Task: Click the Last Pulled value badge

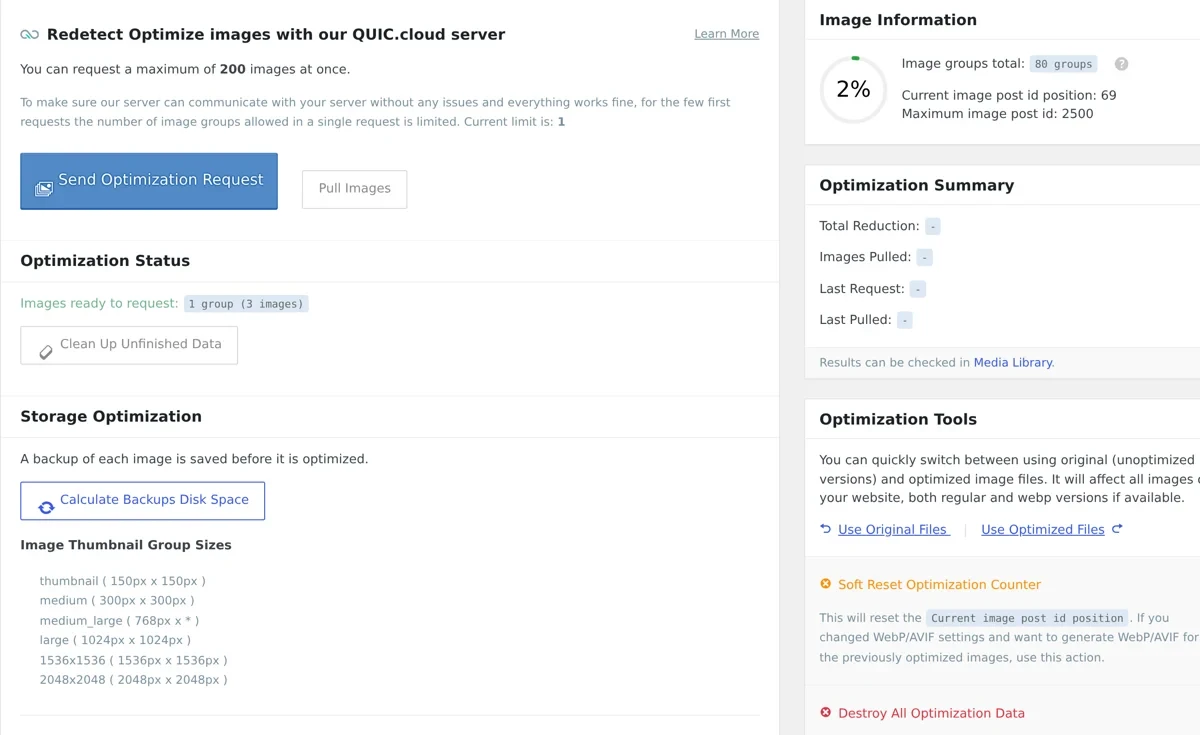Action: [904, 321]
